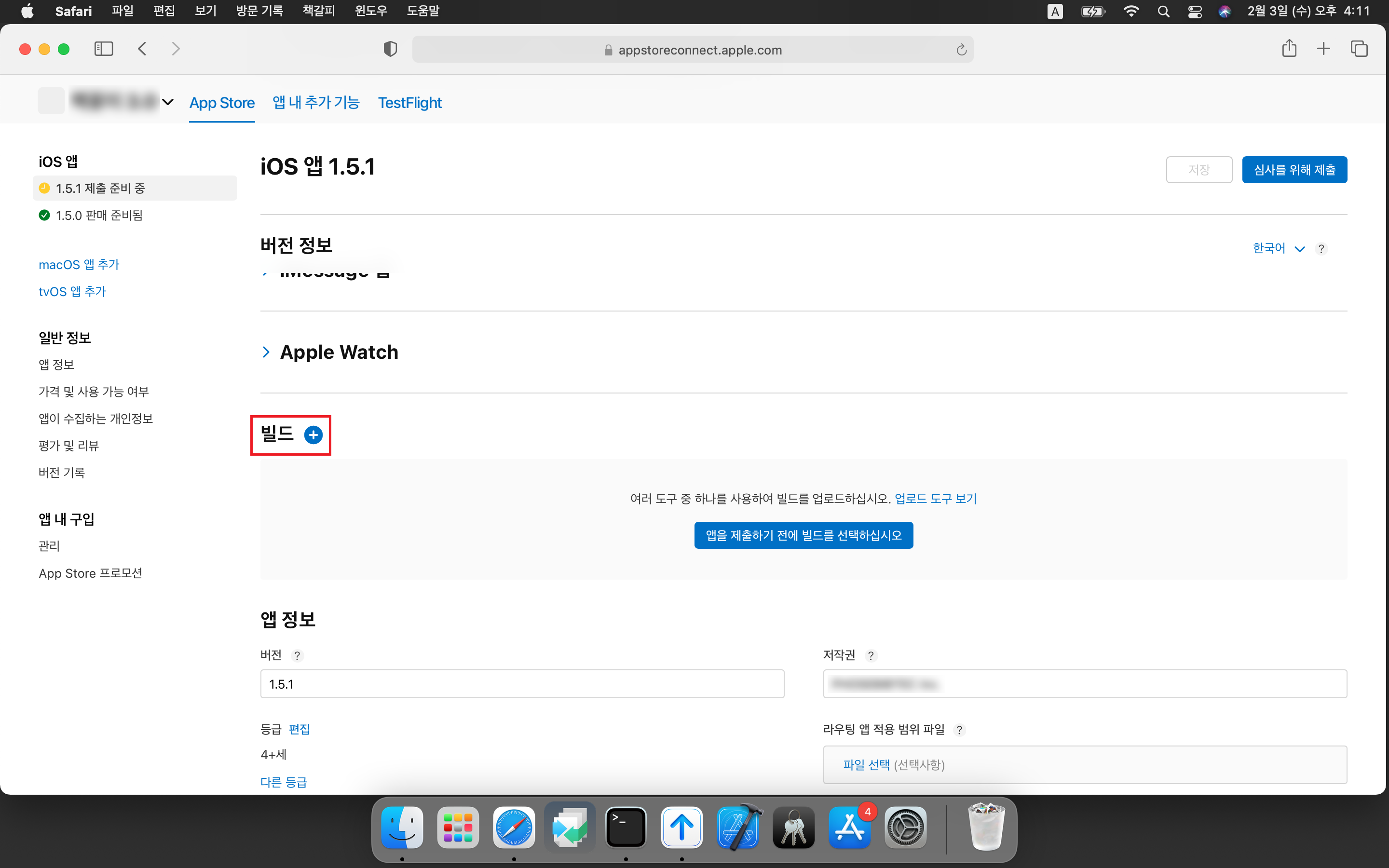Open the 책갈피 menu
Image resolution: width=1389 pixels, height=868 pixels.
click(318, 11)
